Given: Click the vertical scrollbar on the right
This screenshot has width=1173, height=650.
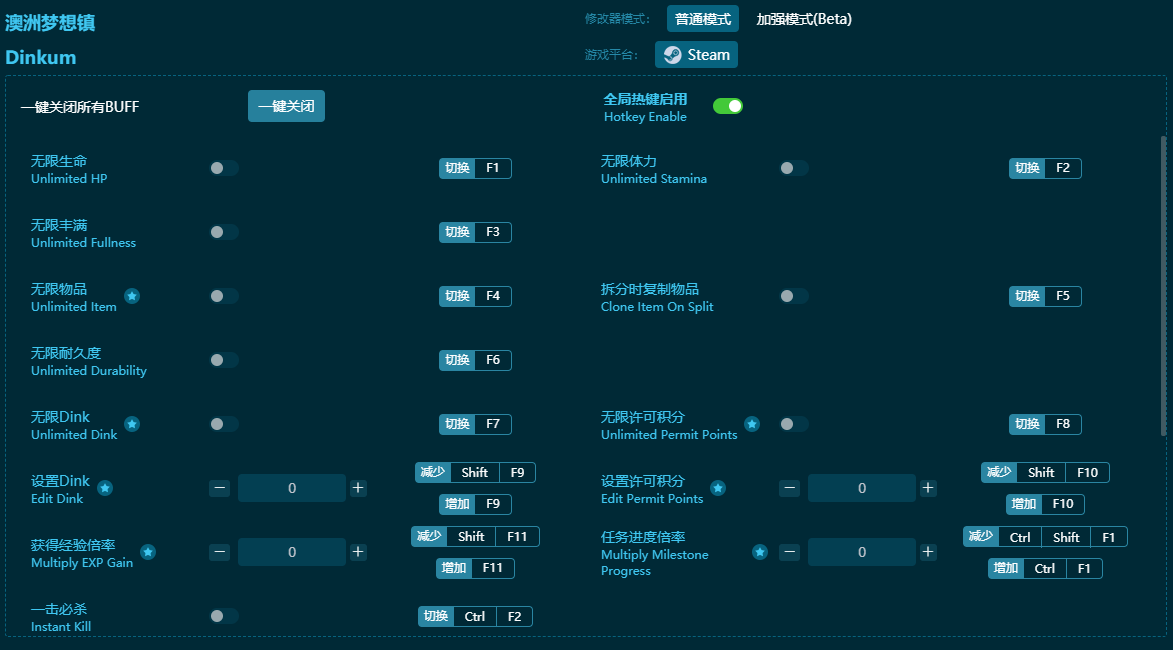Looking at the screenshot, I should pyautogui.click(x=1163, y=286).
